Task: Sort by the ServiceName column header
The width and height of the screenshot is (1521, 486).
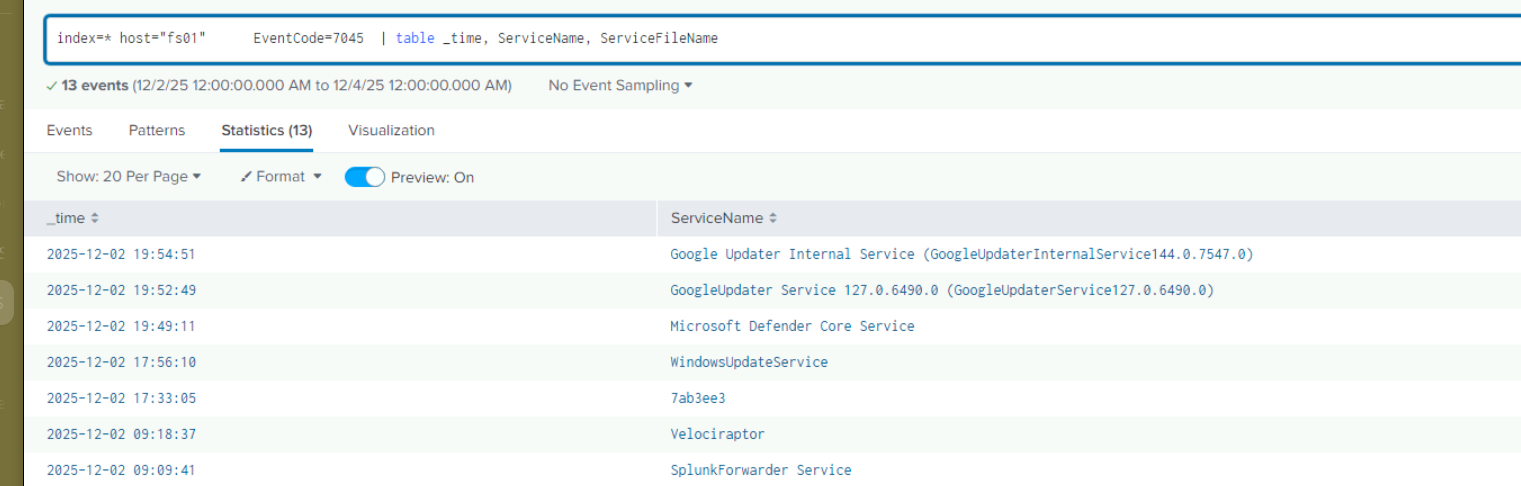Action: (x=724, y=218)
